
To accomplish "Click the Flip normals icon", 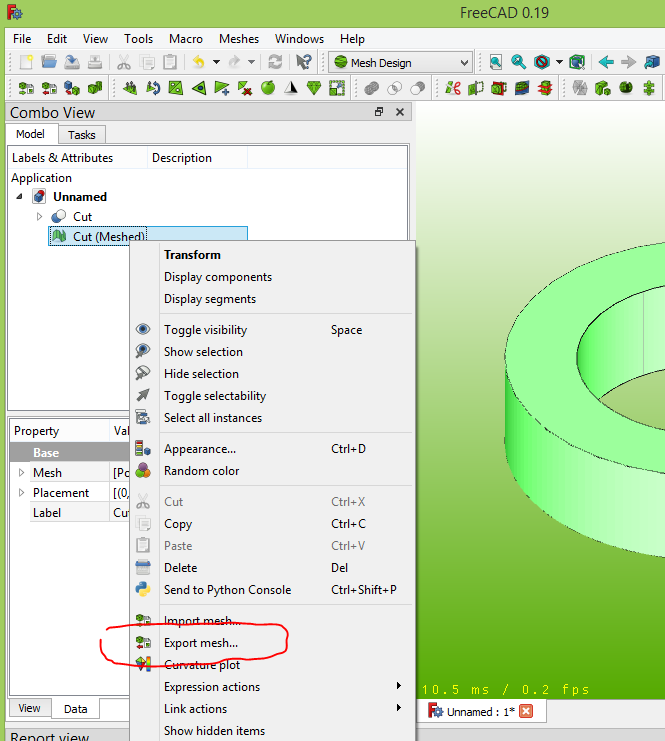I will click(x=153, y=88).
